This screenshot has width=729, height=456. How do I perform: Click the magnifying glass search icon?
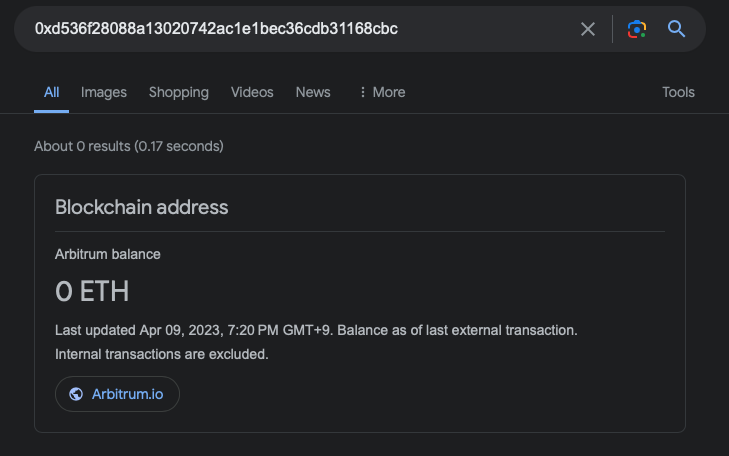(677, 29)
